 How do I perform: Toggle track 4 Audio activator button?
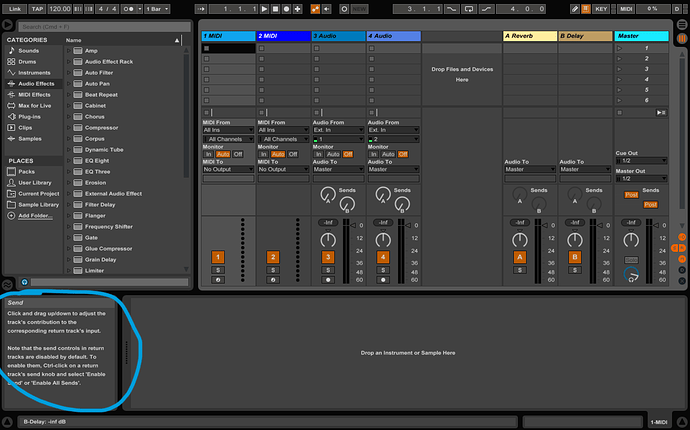pos(383,257)
